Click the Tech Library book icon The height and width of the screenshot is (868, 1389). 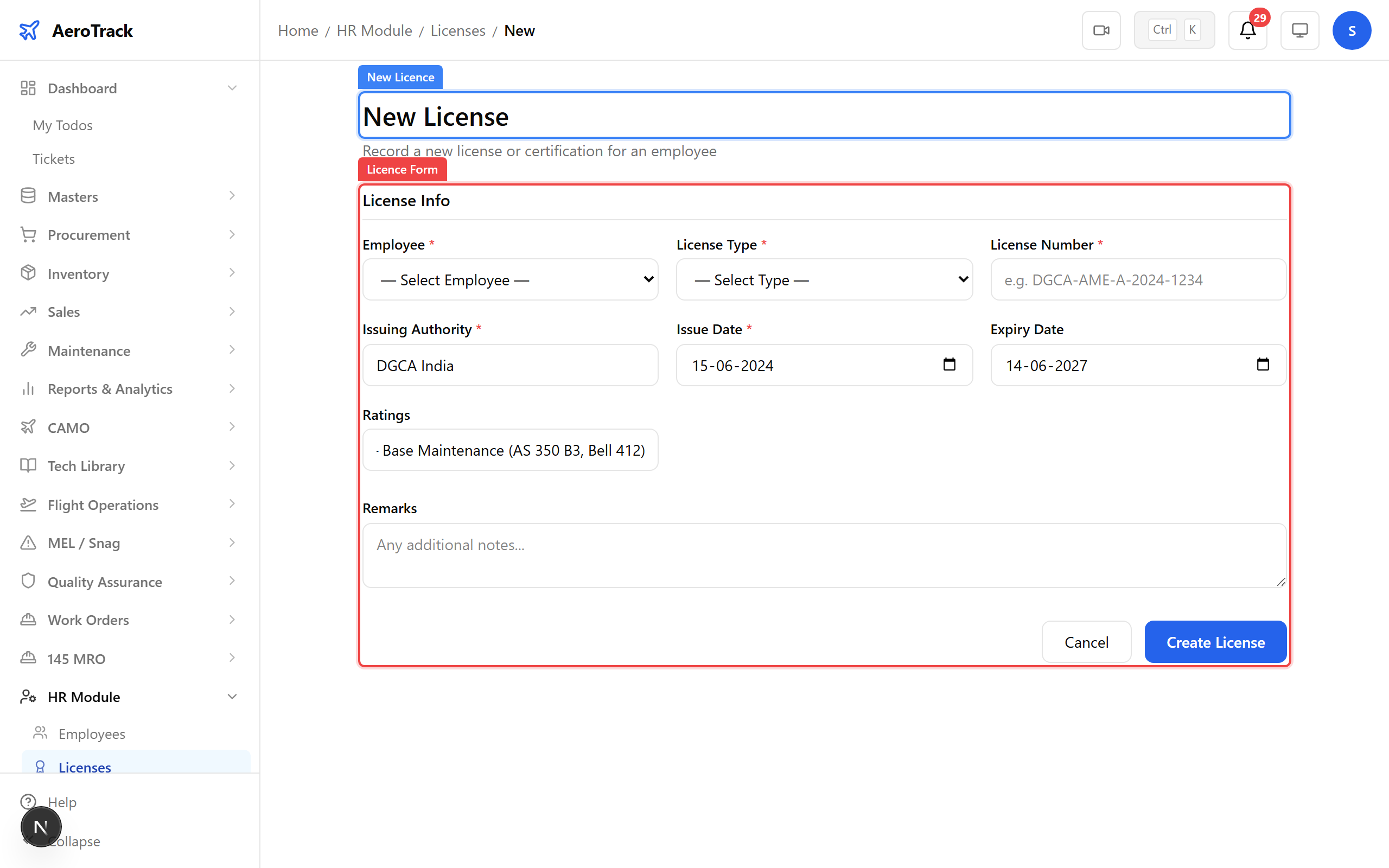[28, 465]
